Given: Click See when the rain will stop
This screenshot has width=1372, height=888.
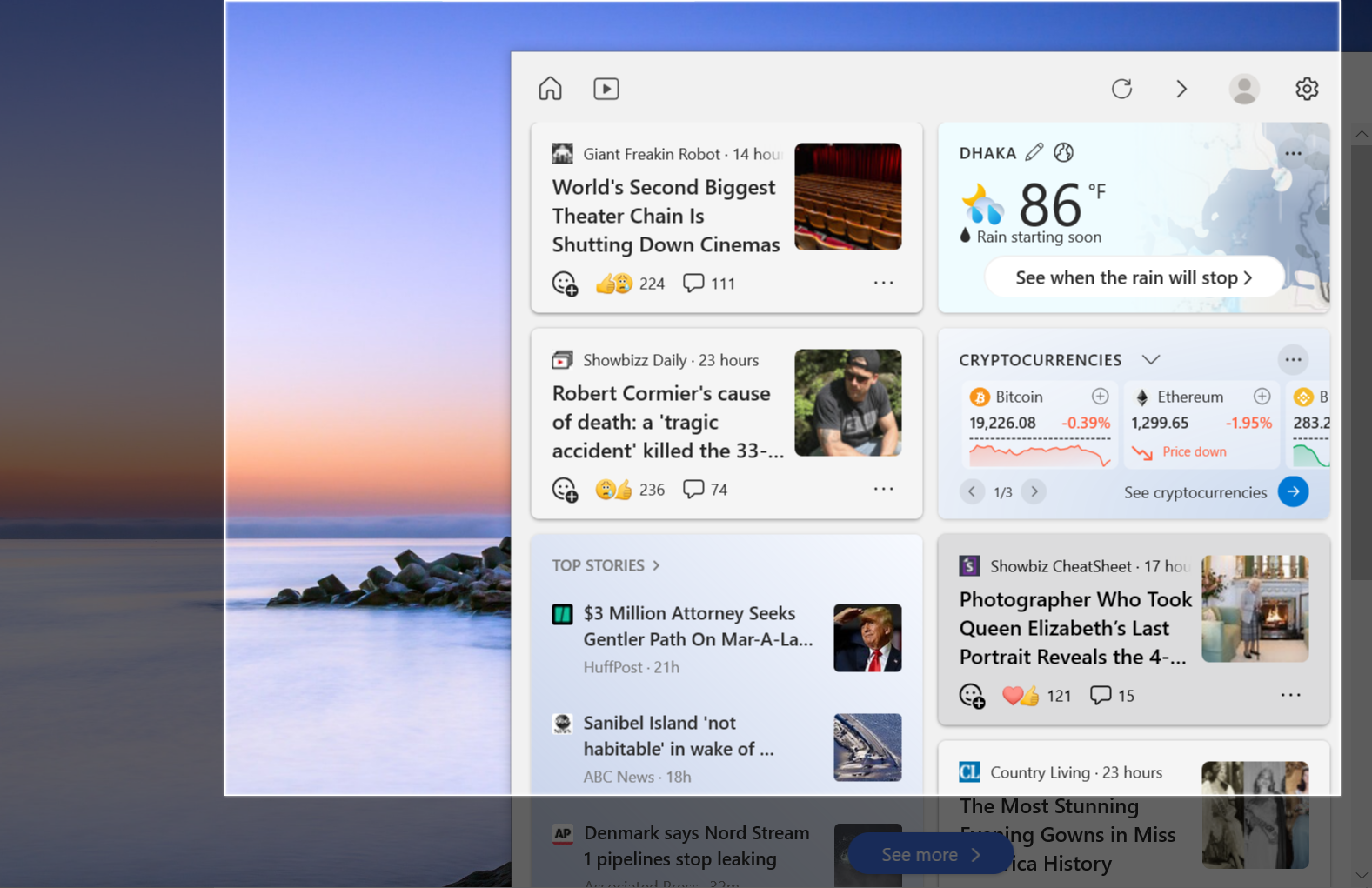Looking at the screenshot, I should 1134,277.
